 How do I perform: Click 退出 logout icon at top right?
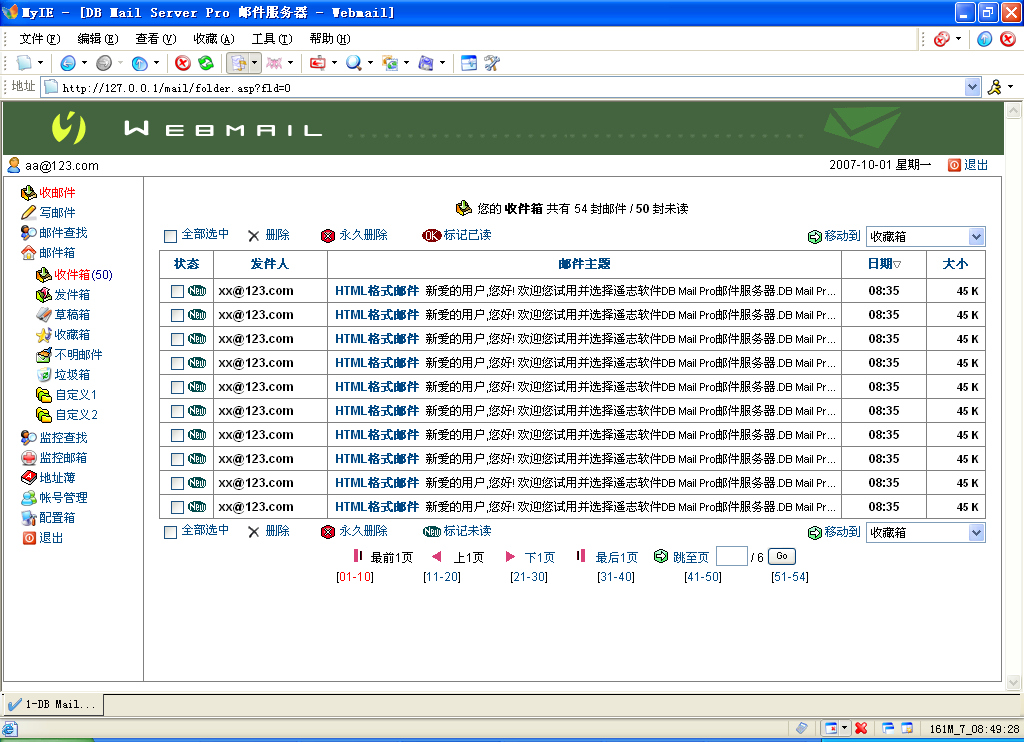pyautogui.click(x=954, y=166)
